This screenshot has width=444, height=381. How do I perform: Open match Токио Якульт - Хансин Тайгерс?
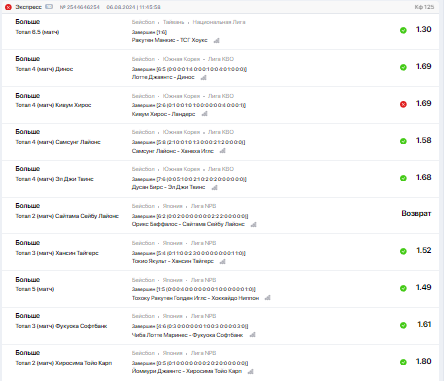click(x=173, y=261)
